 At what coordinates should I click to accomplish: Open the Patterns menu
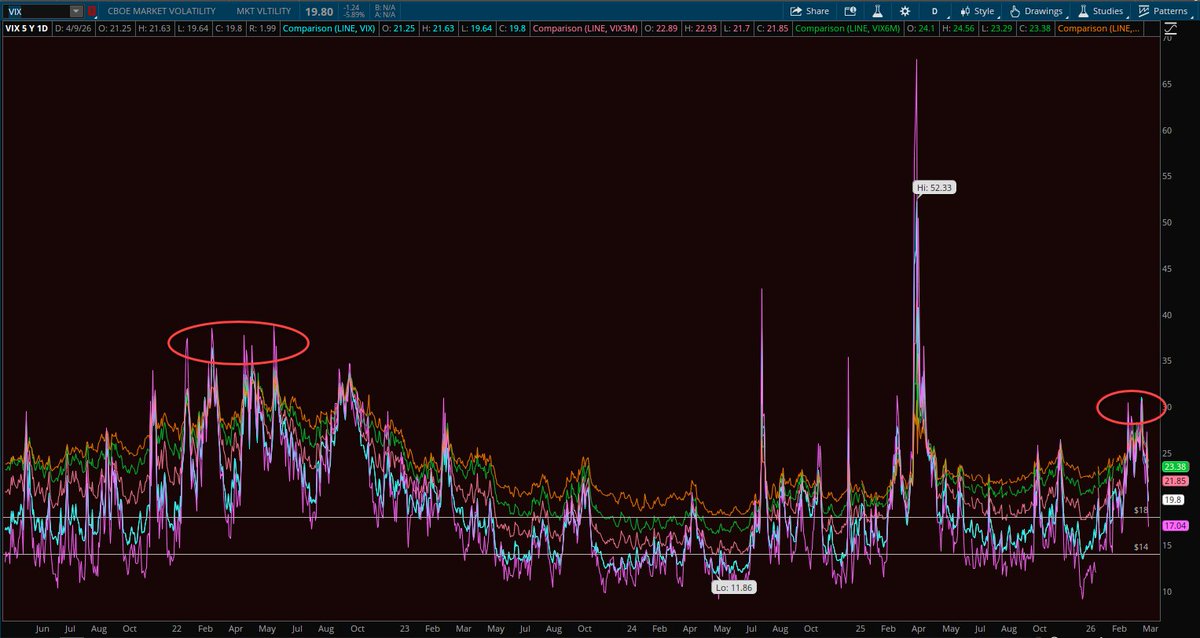pos(1166,11)
